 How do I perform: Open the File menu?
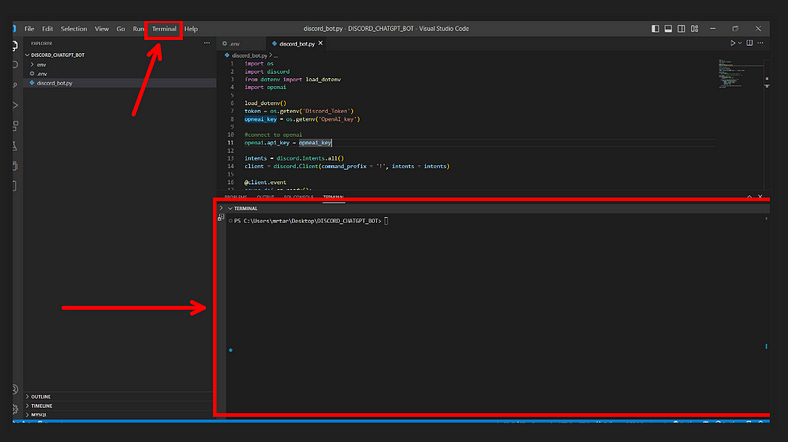coord(29,29)
